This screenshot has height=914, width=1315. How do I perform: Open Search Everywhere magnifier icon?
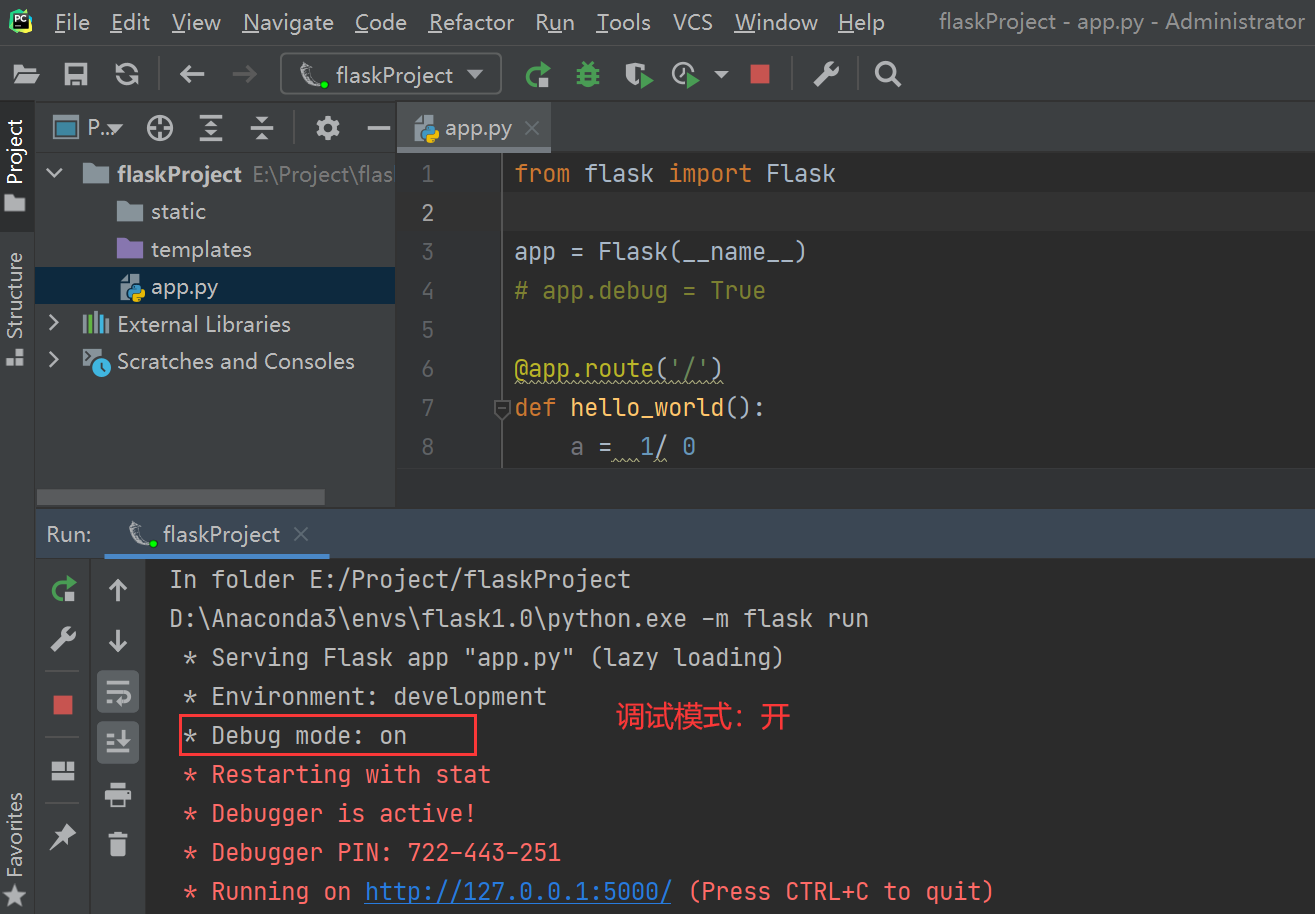[x=888, y=74]
